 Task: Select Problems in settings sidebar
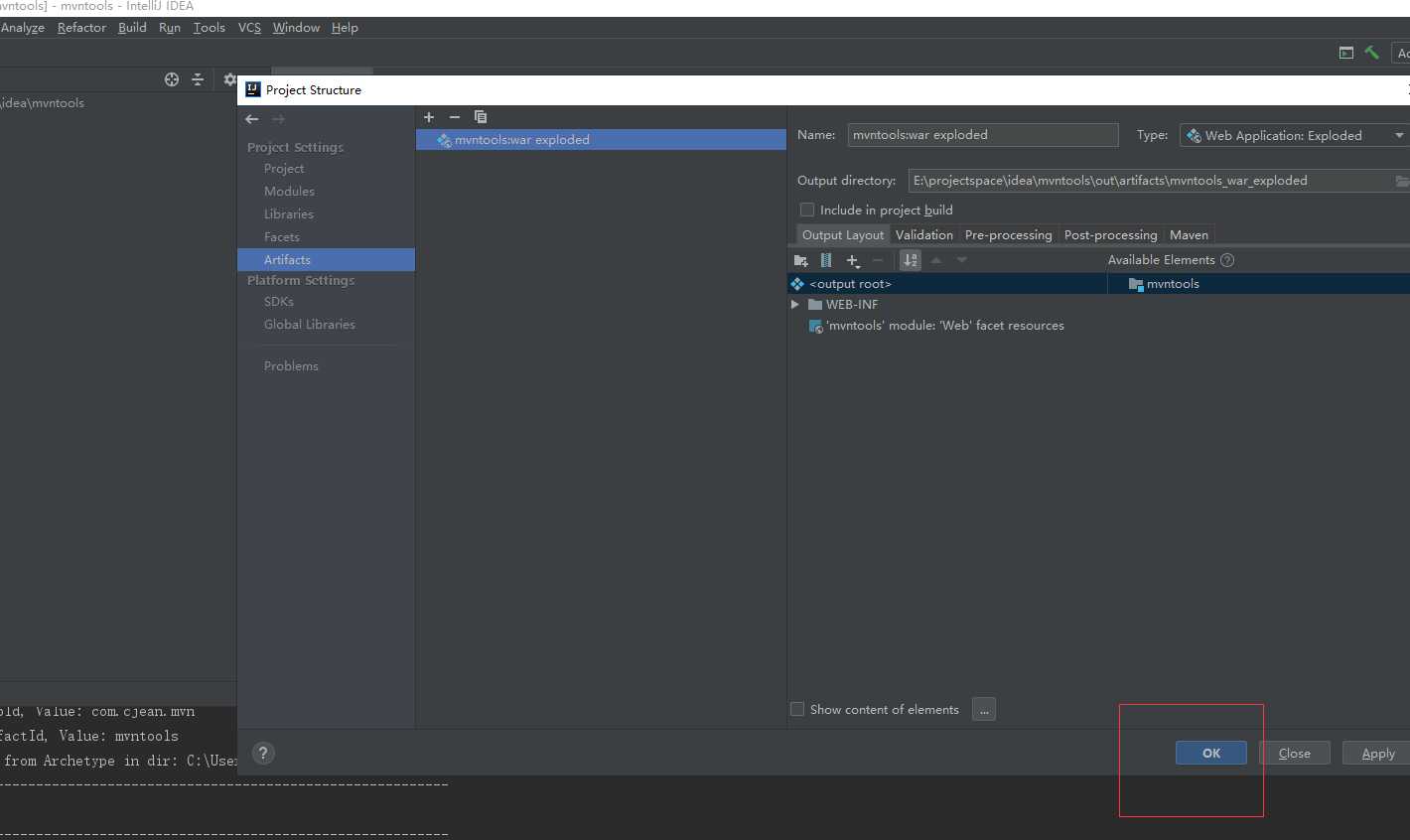pos(291,366)
